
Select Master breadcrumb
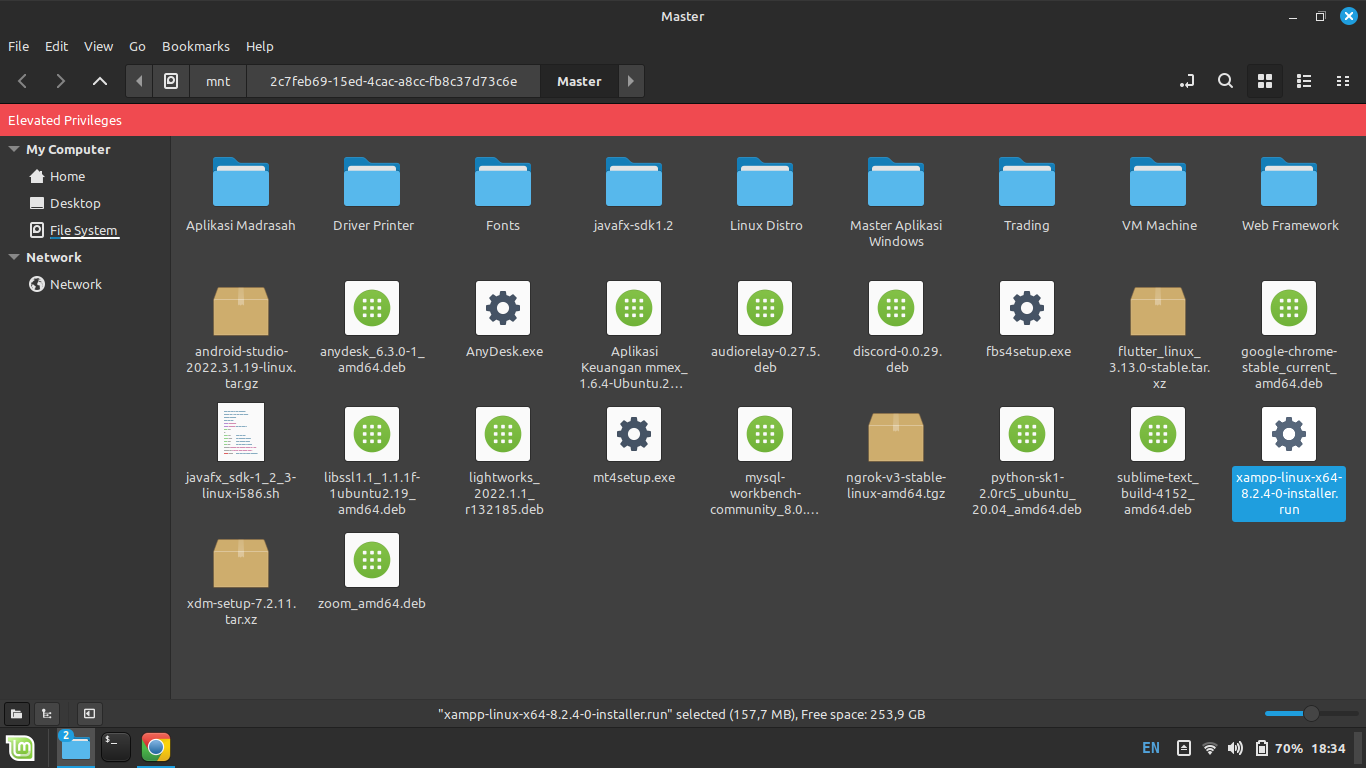click(579, 81)
